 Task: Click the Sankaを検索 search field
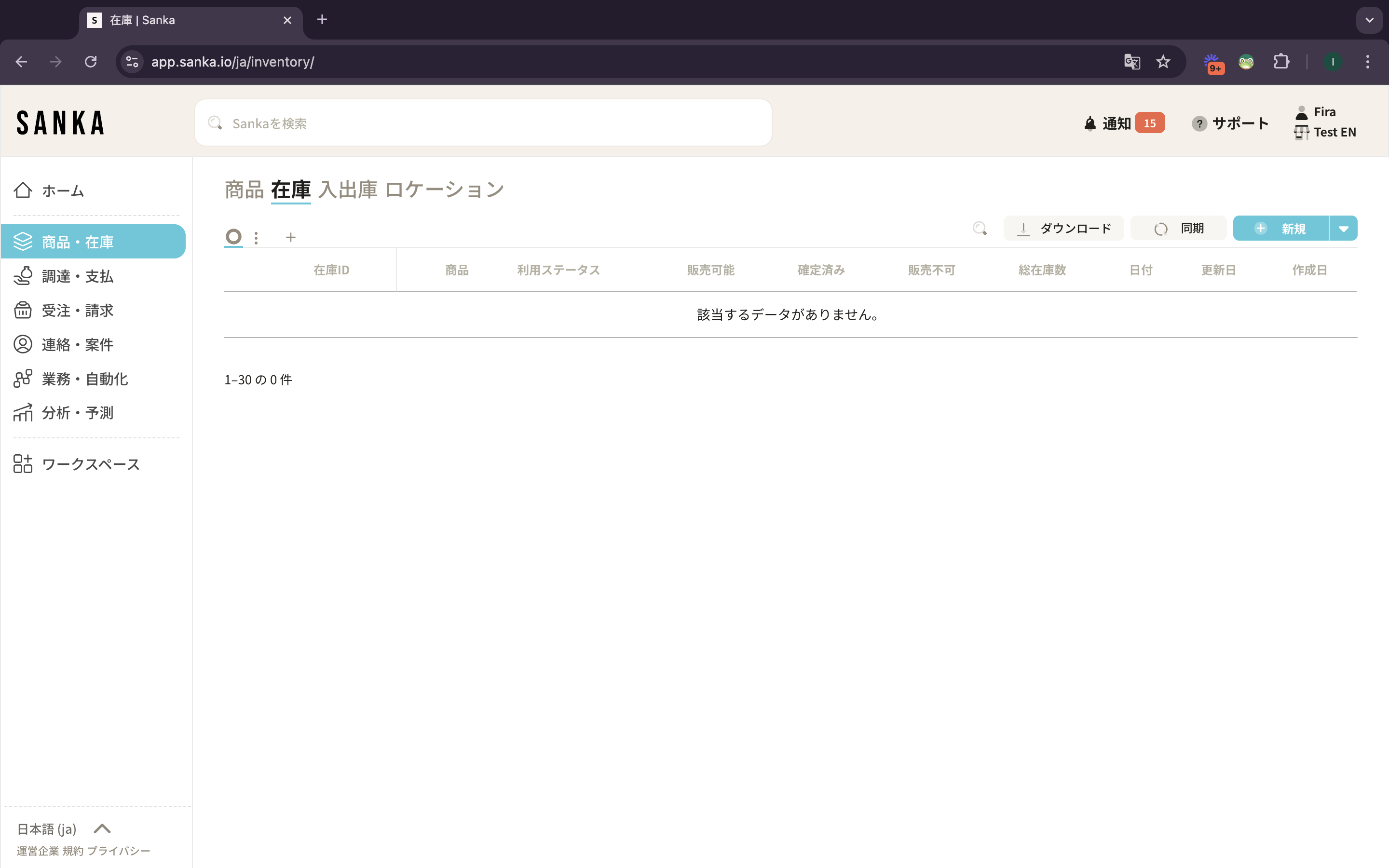[482, 123]
